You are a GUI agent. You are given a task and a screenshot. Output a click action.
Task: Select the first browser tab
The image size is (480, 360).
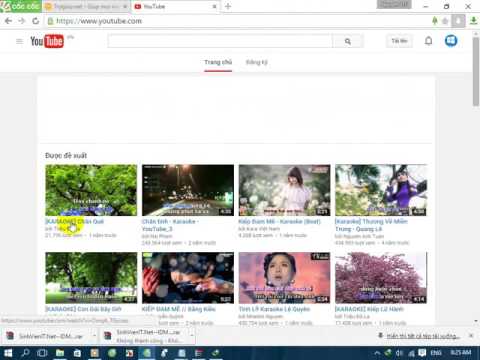point(87,6)
